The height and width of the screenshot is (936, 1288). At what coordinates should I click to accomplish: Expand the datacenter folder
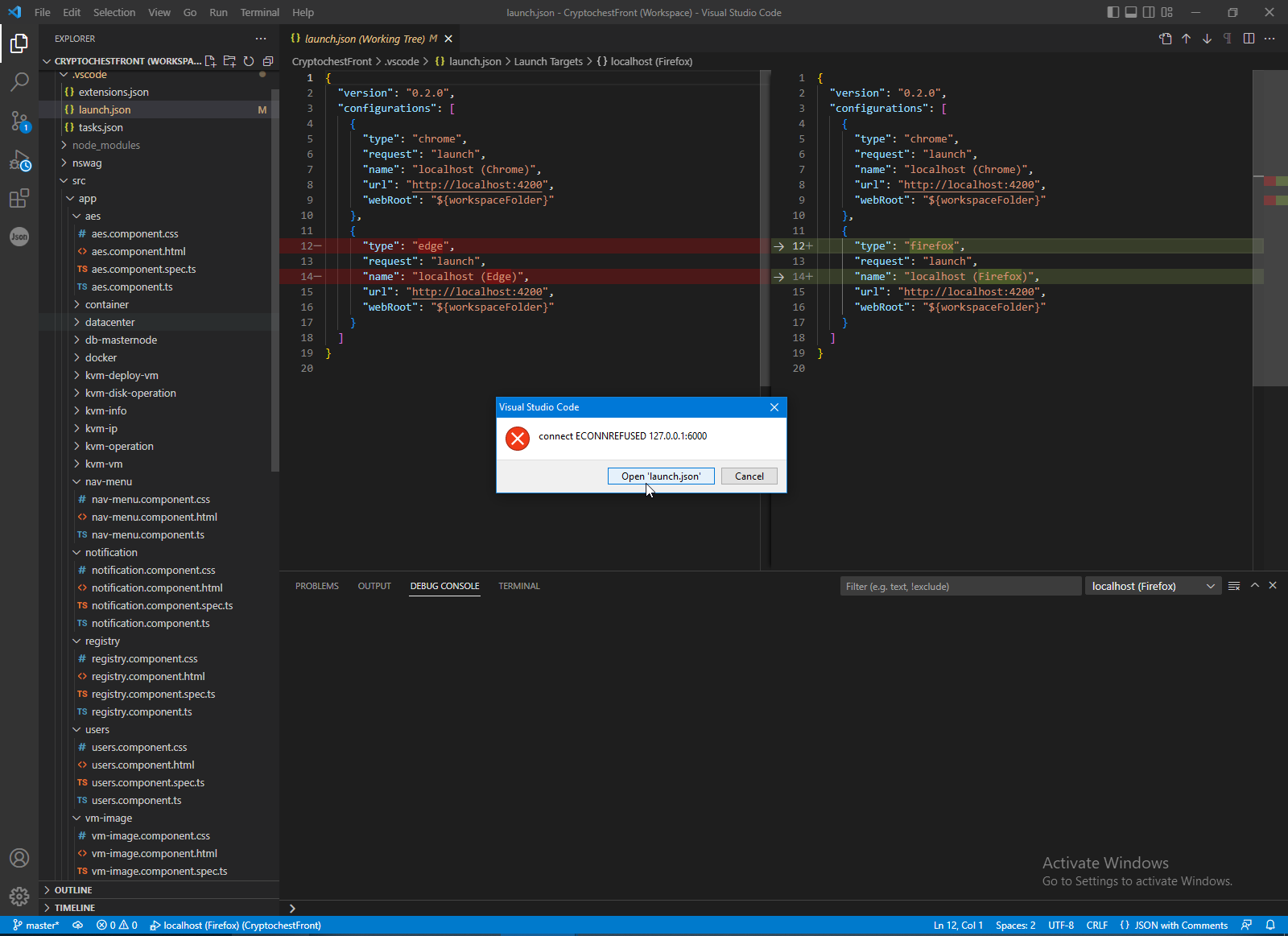point(153,323)
